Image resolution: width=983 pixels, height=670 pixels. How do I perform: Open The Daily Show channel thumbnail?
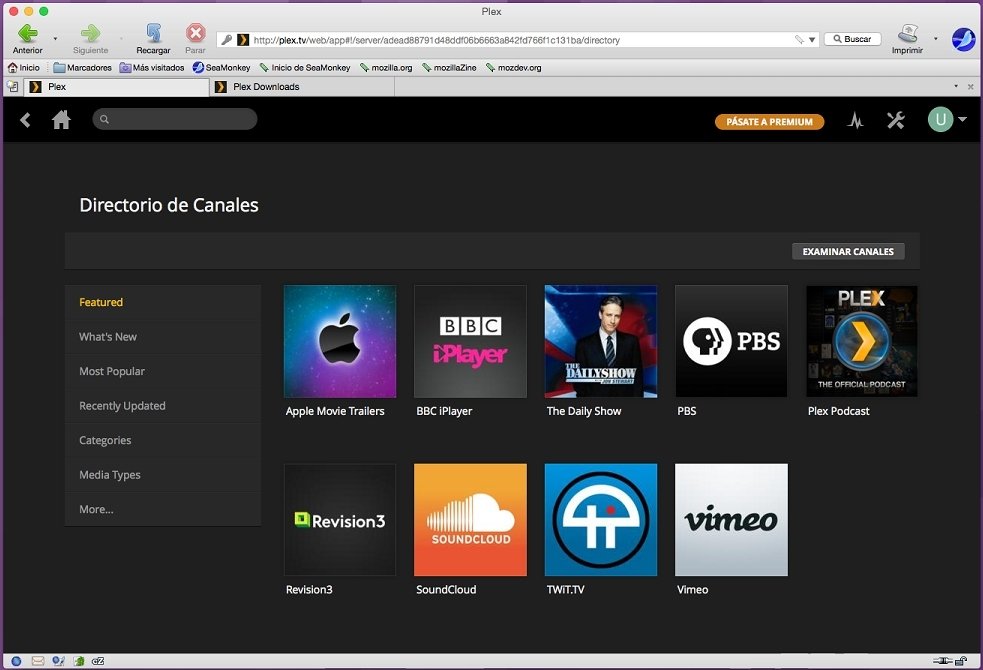click(601, 342)
